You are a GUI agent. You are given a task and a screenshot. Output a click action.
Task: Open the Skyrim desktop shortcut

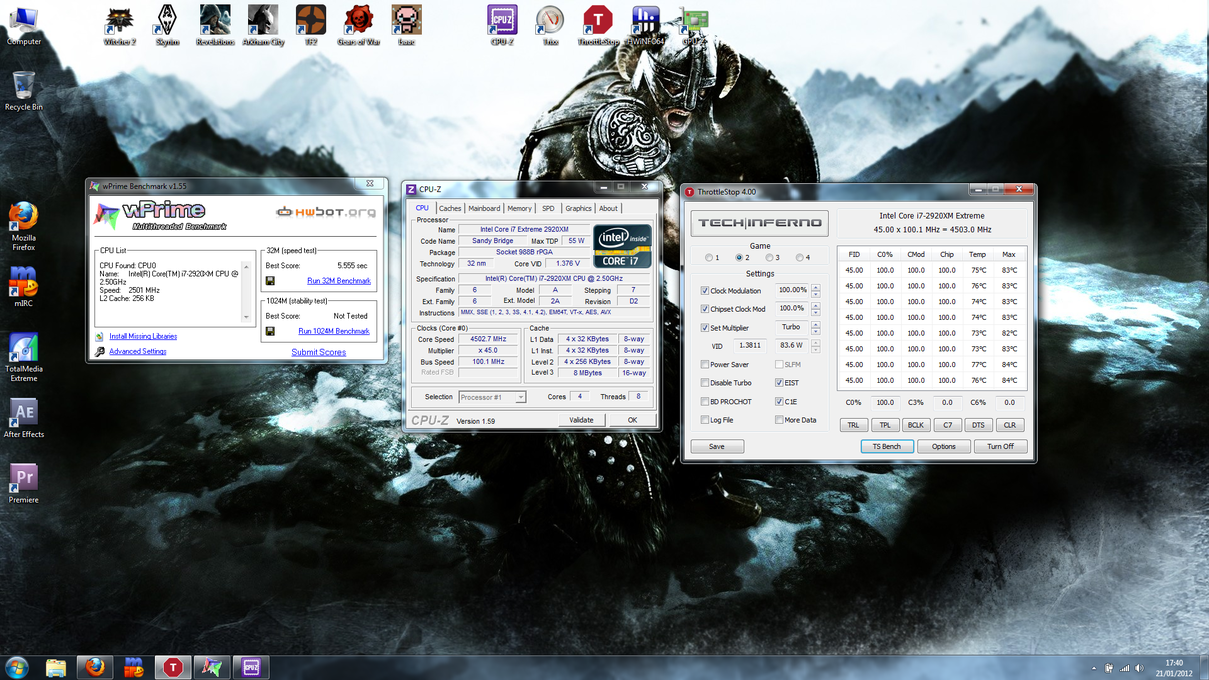click(167, 22)
